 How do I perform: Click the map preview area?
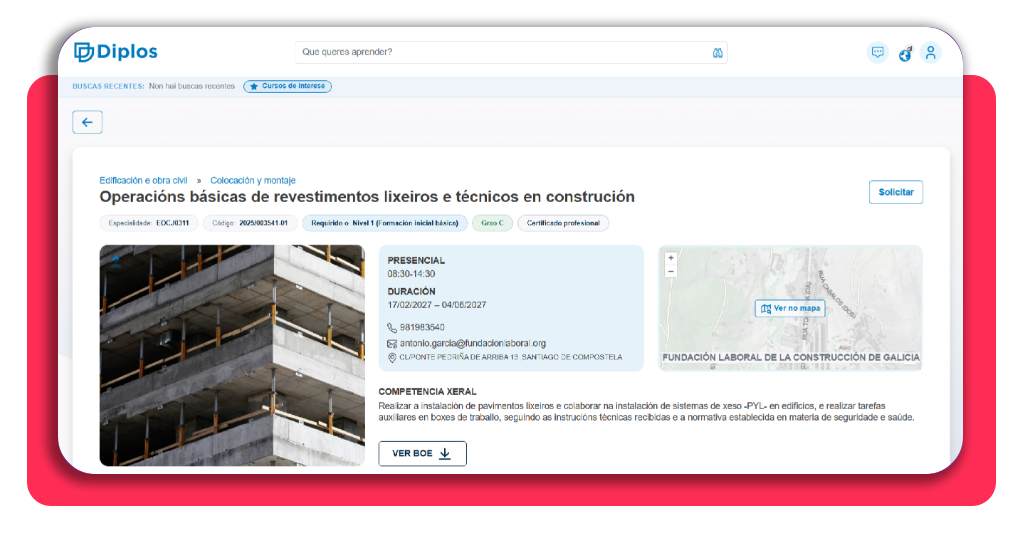(790, 308)
